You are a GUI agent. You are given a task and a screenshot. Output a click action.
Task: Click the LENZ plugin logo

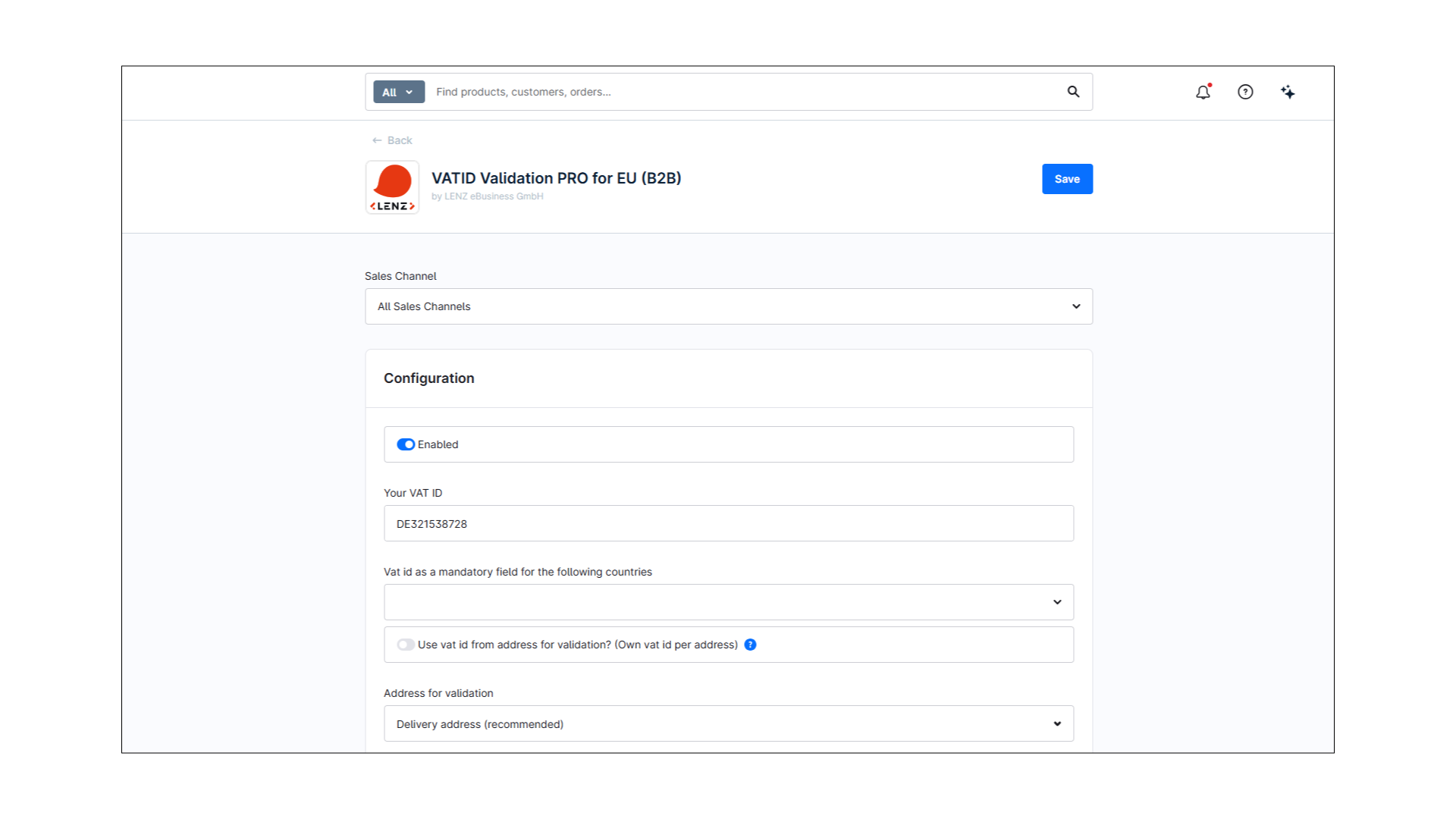click(x=392, y=187)
